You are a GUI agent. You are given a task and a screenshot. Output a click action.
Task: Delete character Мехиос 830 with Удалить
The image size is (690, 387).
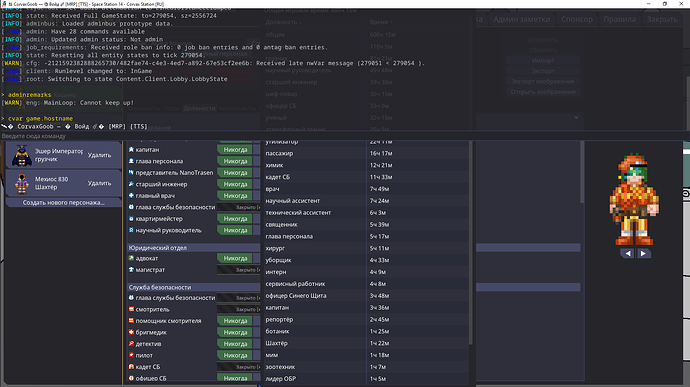point(99,183)
